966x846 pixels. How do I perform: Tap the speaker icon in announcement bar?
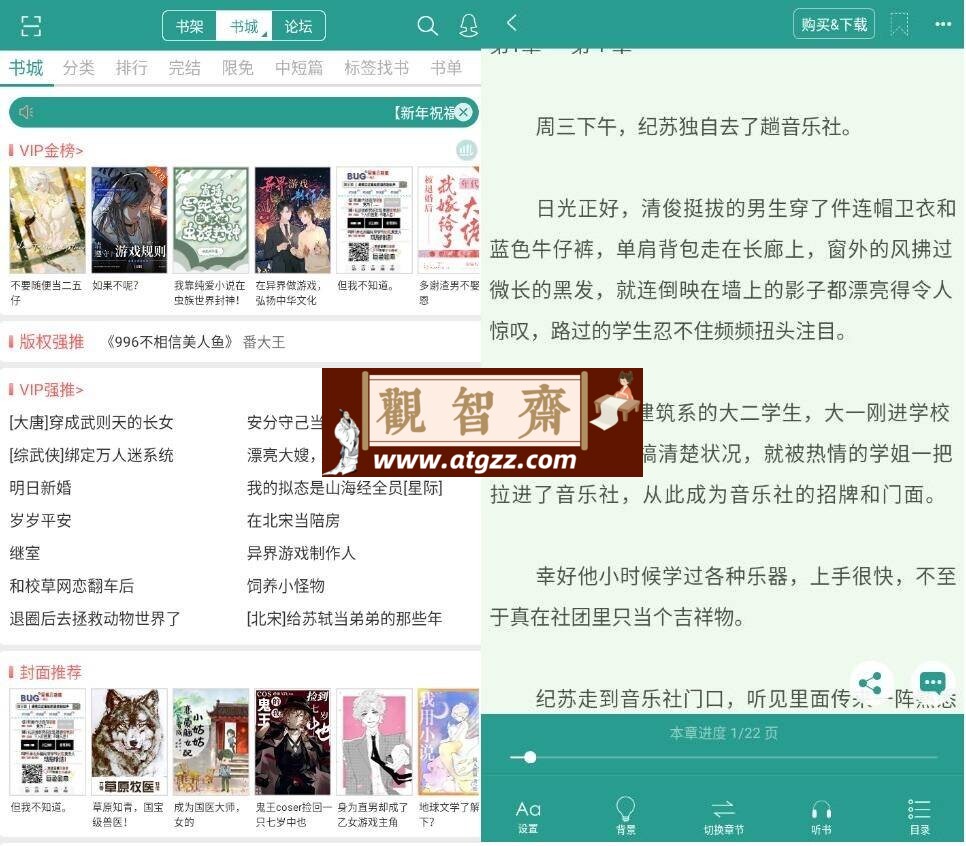pos(26,112)
